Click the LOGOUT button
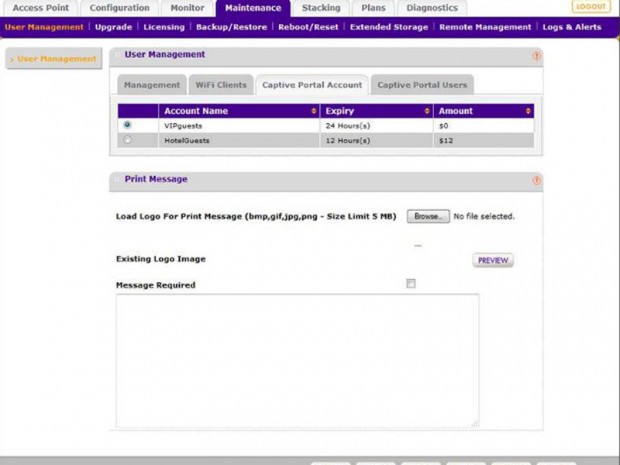 click(x=591, y=7)
